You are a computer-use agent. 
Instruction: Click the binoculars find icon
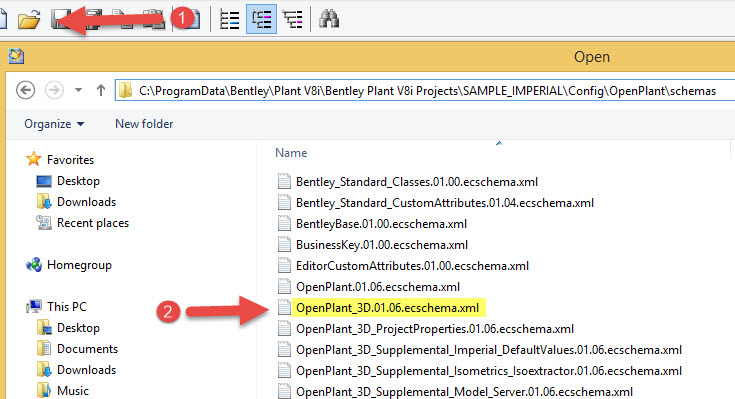(x=329, y=19)
